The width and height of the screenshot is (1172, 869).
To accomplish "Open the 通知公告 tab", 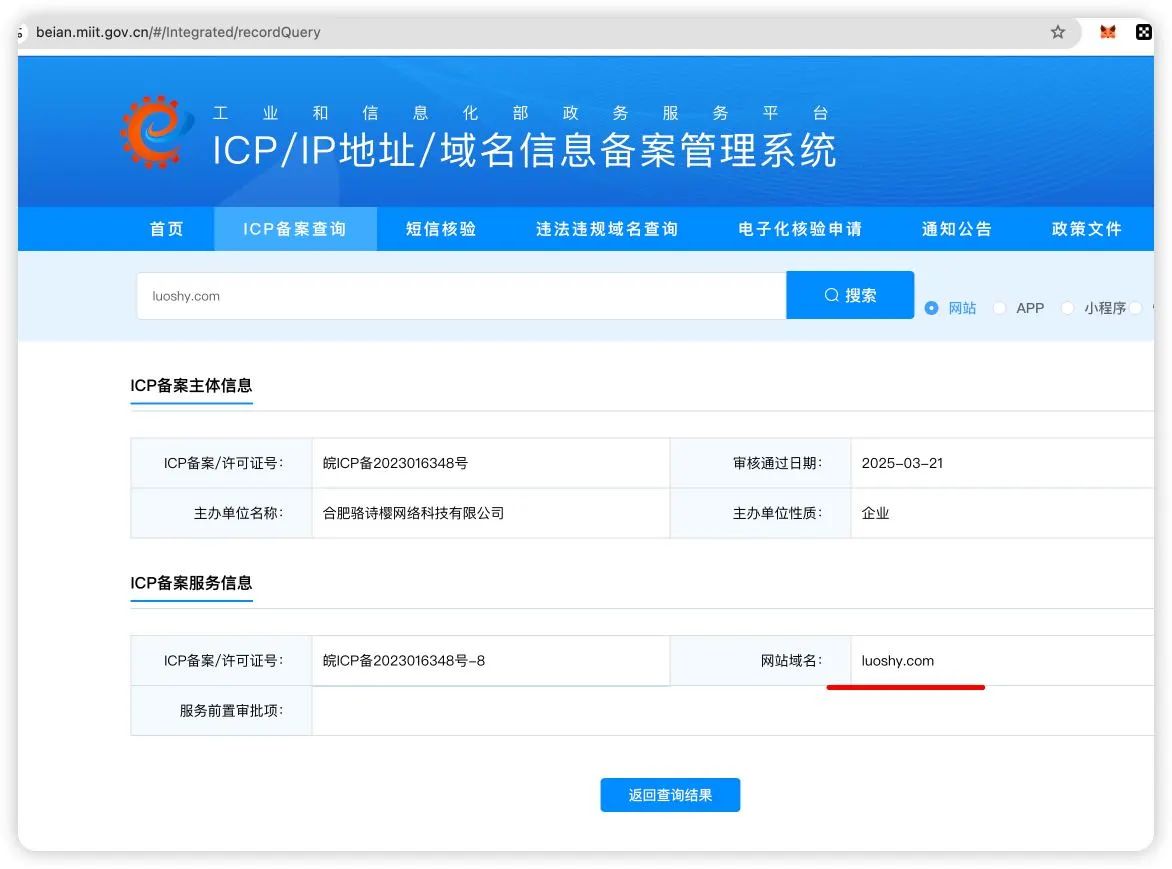I will [957, 229].
